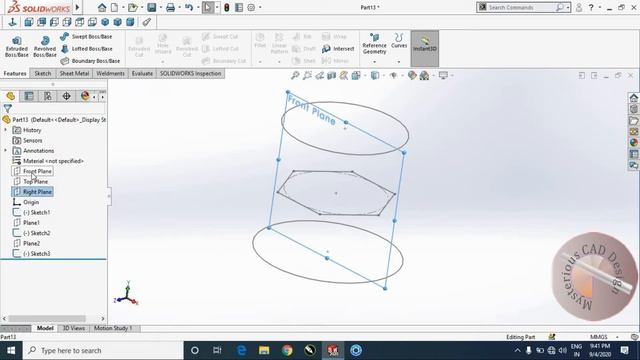The image size is (640, 360).
Task: Open the DisplayManager tab
Action: tap(85, 96)
